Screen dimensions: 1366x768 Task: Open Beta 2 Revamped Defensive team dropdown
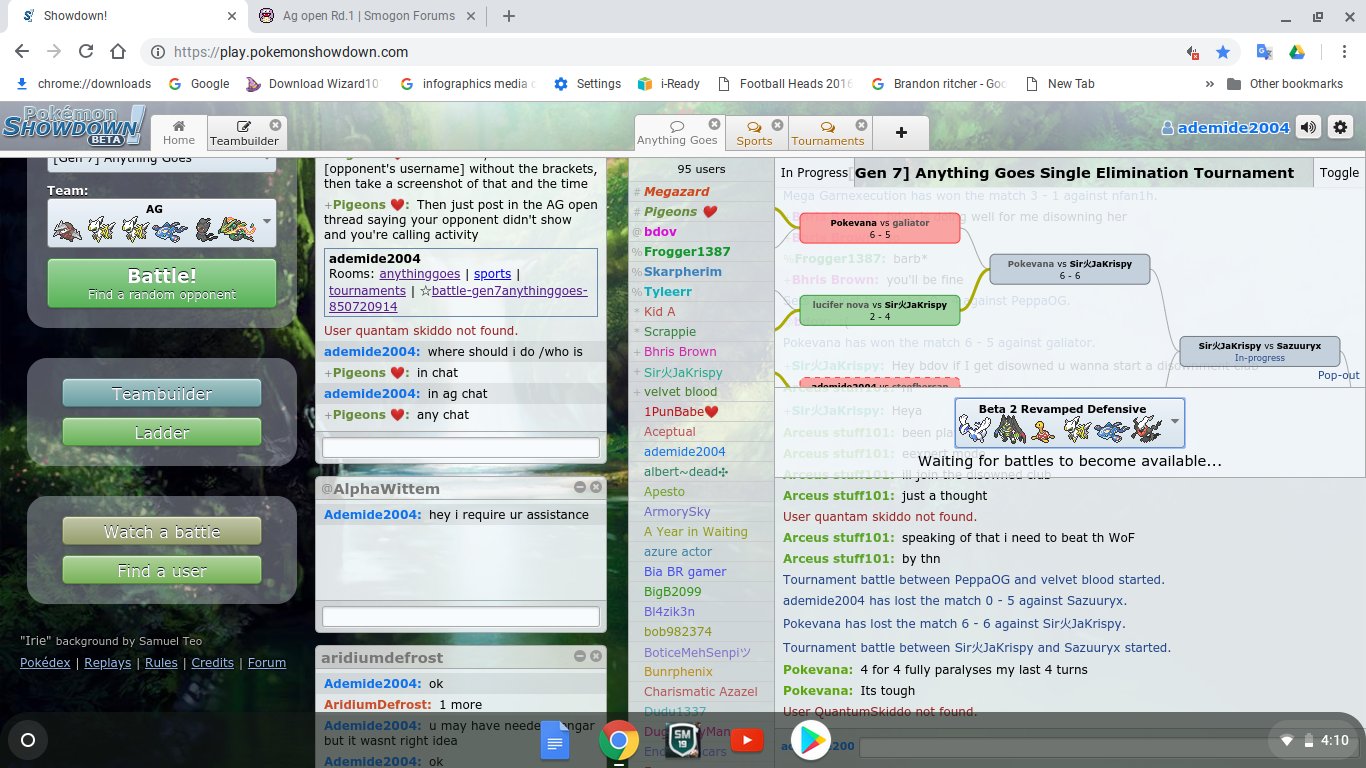click(1070, 422)
